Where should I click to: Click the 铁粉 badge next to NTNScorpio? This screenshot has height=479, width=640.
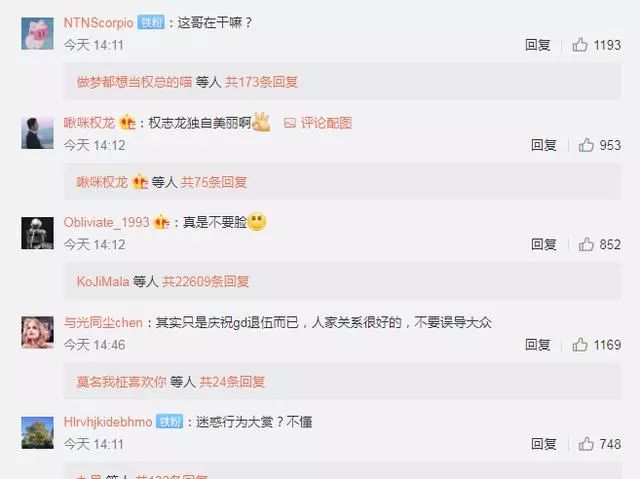coord(151,22)
